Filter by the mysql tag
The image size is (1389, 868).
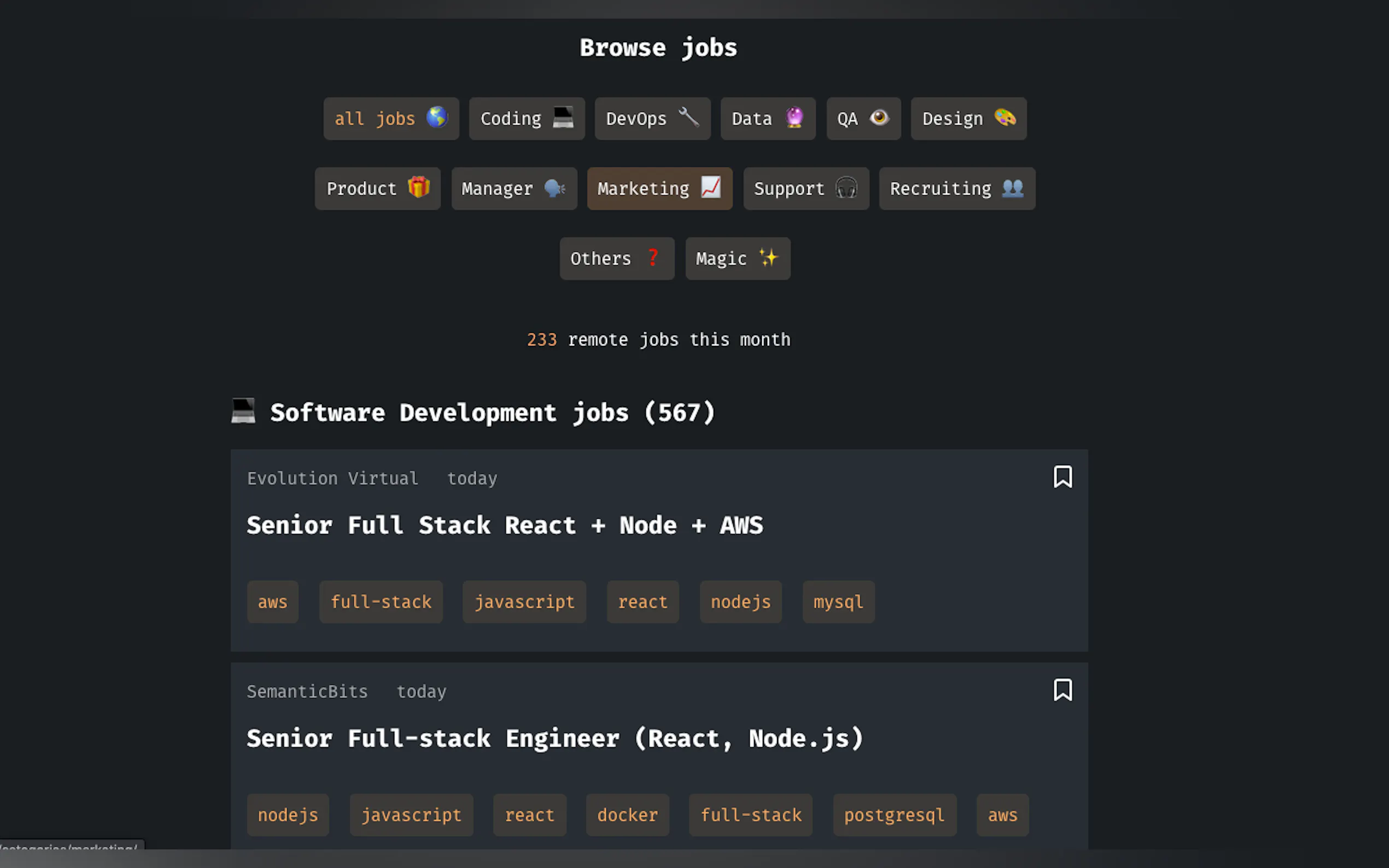[838, 602]
